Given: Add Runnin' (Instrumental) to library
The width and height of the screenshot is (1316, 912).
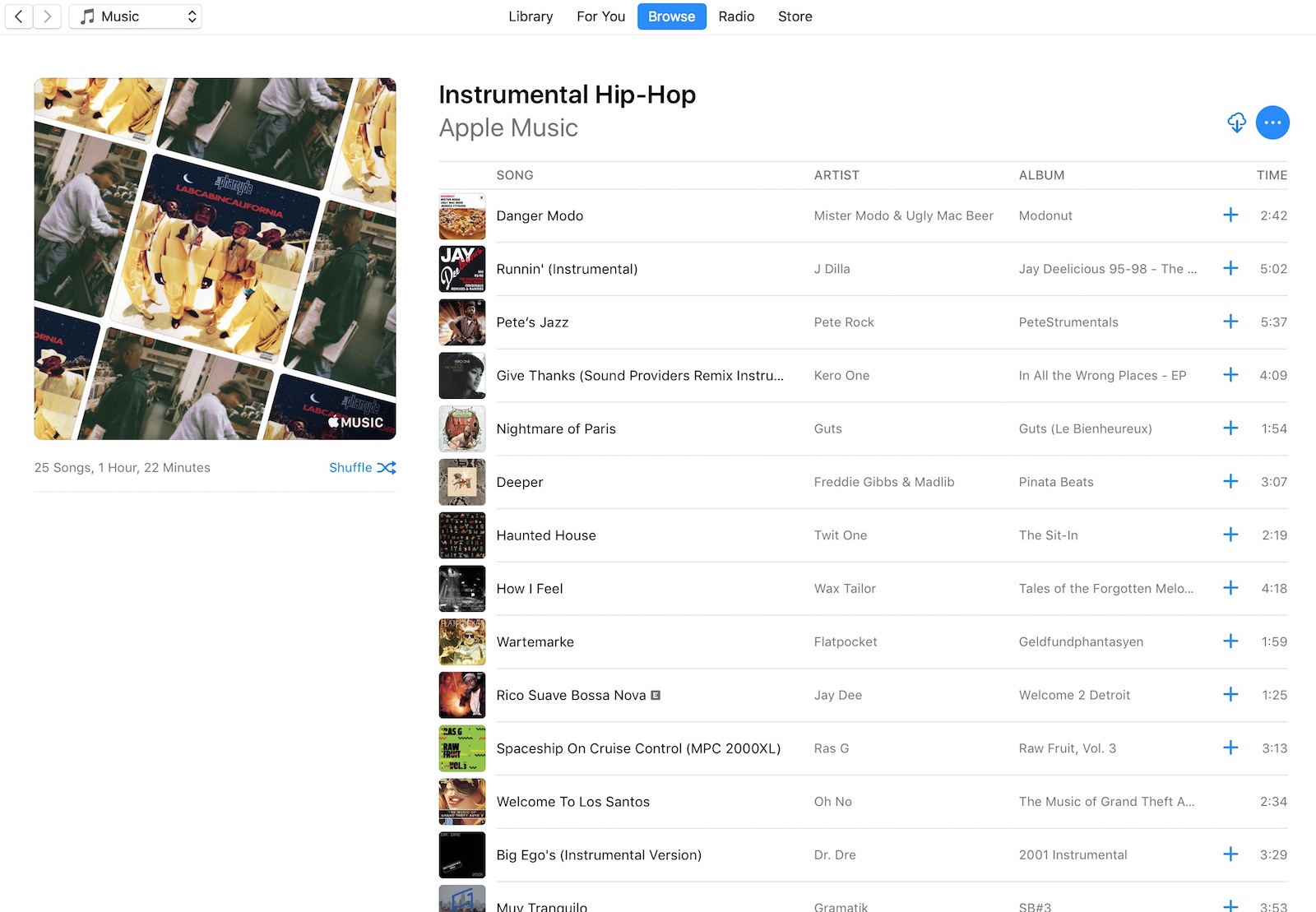Looking at the screenshot, I should pos(1230,269).
